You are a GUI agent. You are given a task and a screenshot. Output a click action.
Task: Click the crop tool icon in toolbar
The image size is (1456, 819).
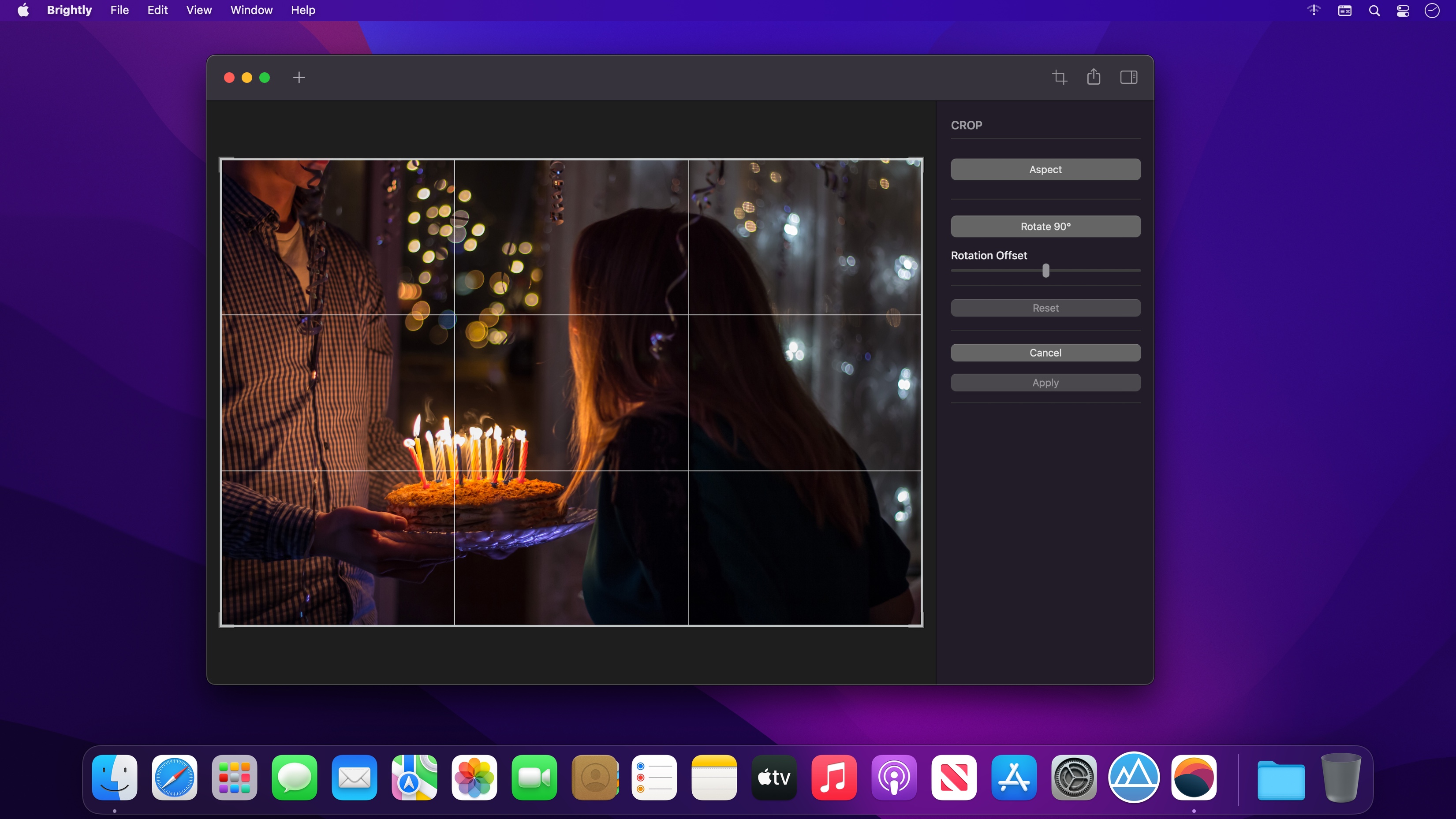coord(1060,78)
